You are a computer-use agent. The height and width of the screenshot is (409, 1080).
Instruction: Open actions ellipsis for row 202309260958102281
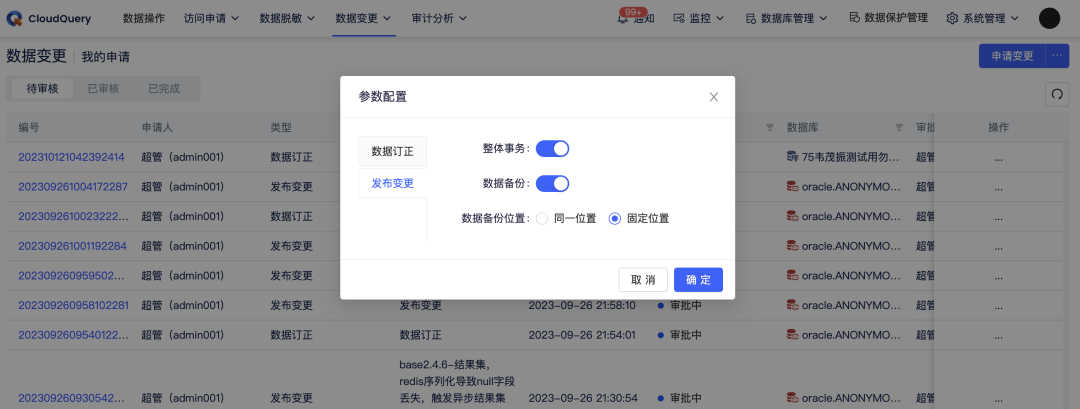click(x=999, y=305)
